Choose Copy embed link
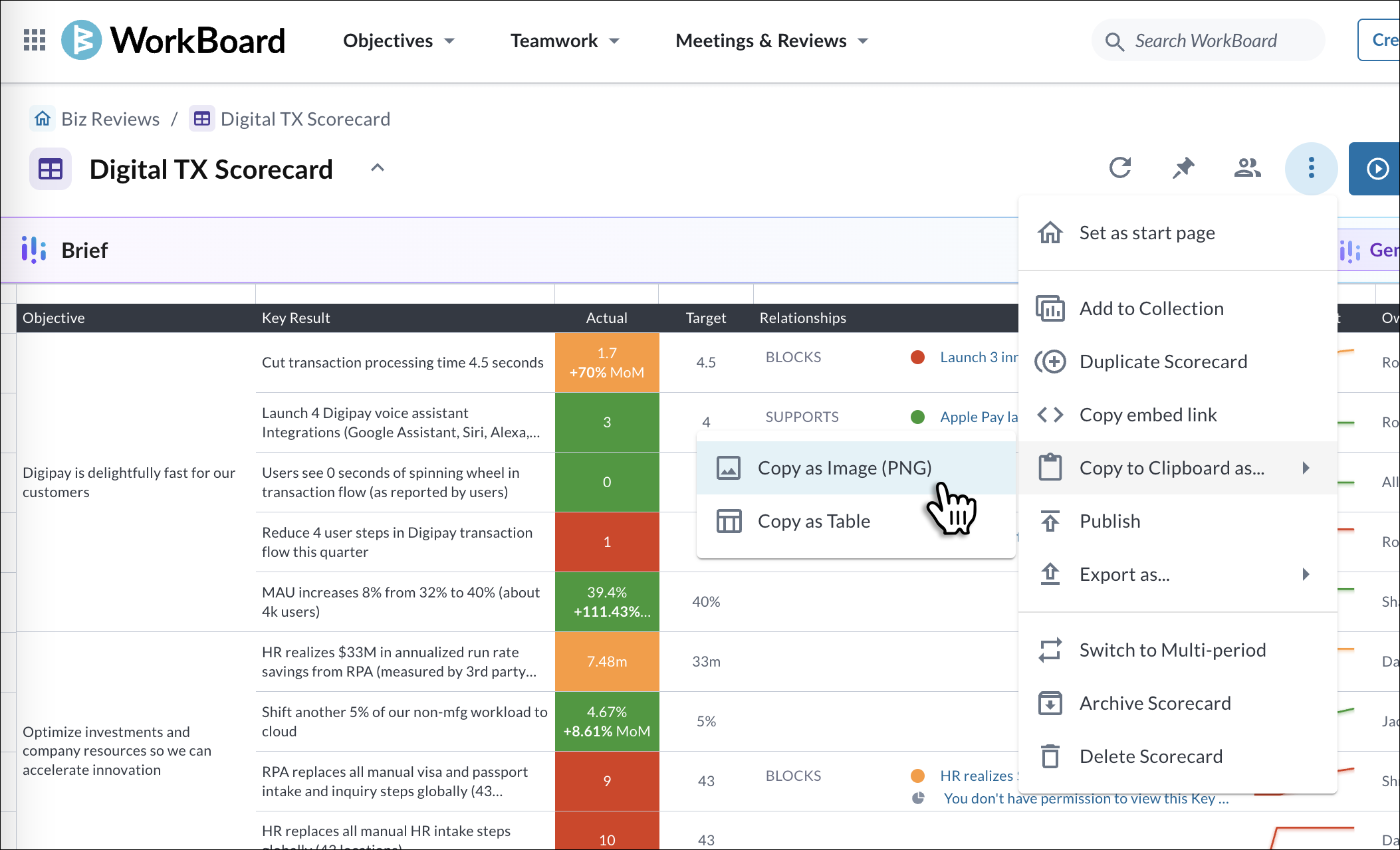 pyautogui.click(x=1177, y=415)
